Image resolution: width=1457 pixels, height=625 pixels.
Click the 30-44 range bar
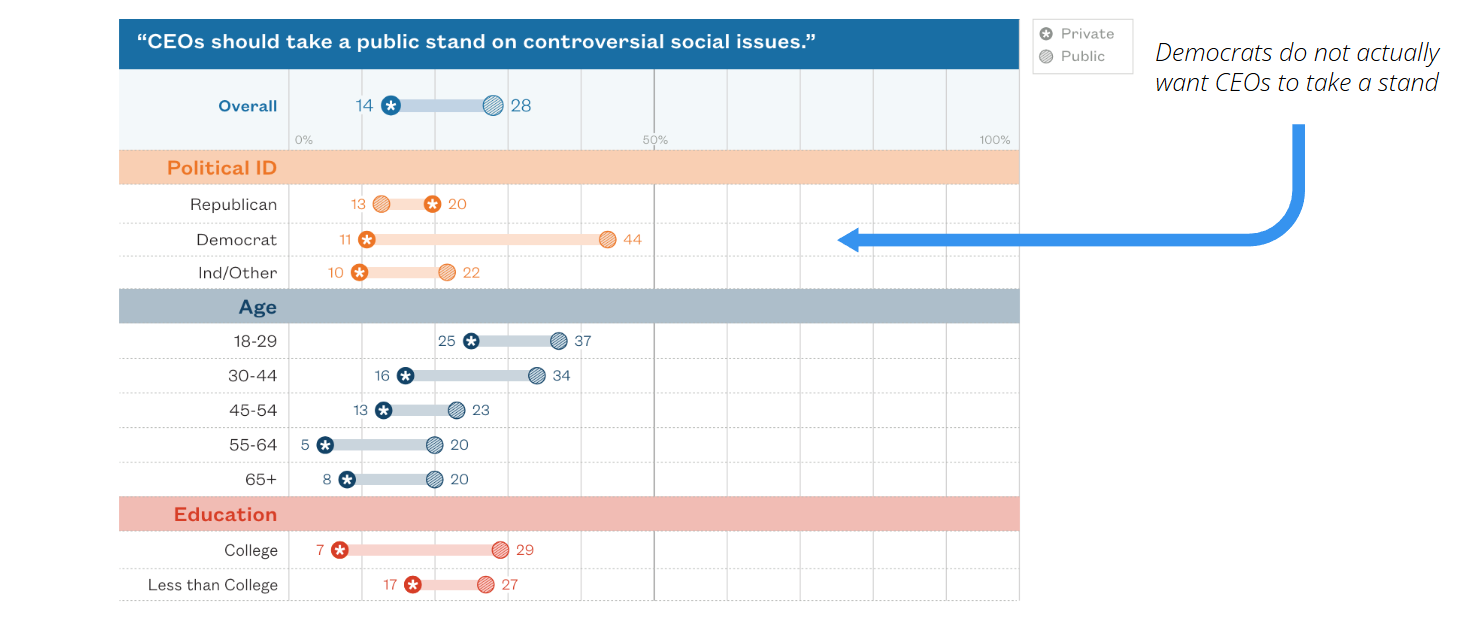[x=471, y=376]
